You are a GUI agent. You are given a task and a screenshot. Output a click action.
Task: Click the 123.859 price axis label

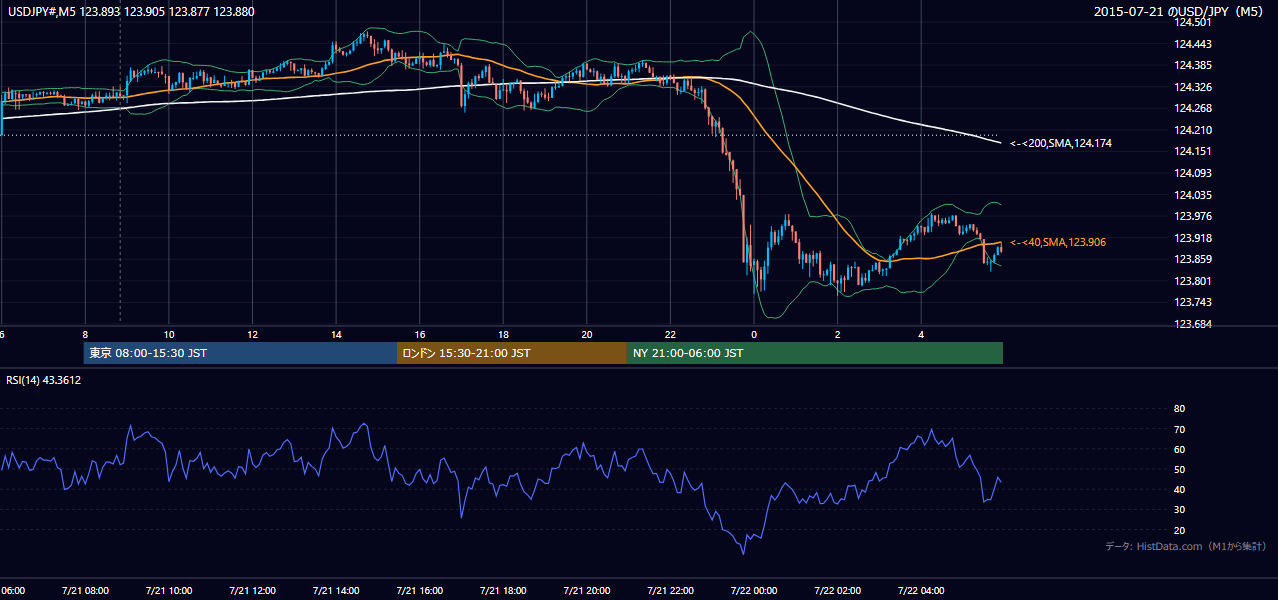click(1193, 259)
